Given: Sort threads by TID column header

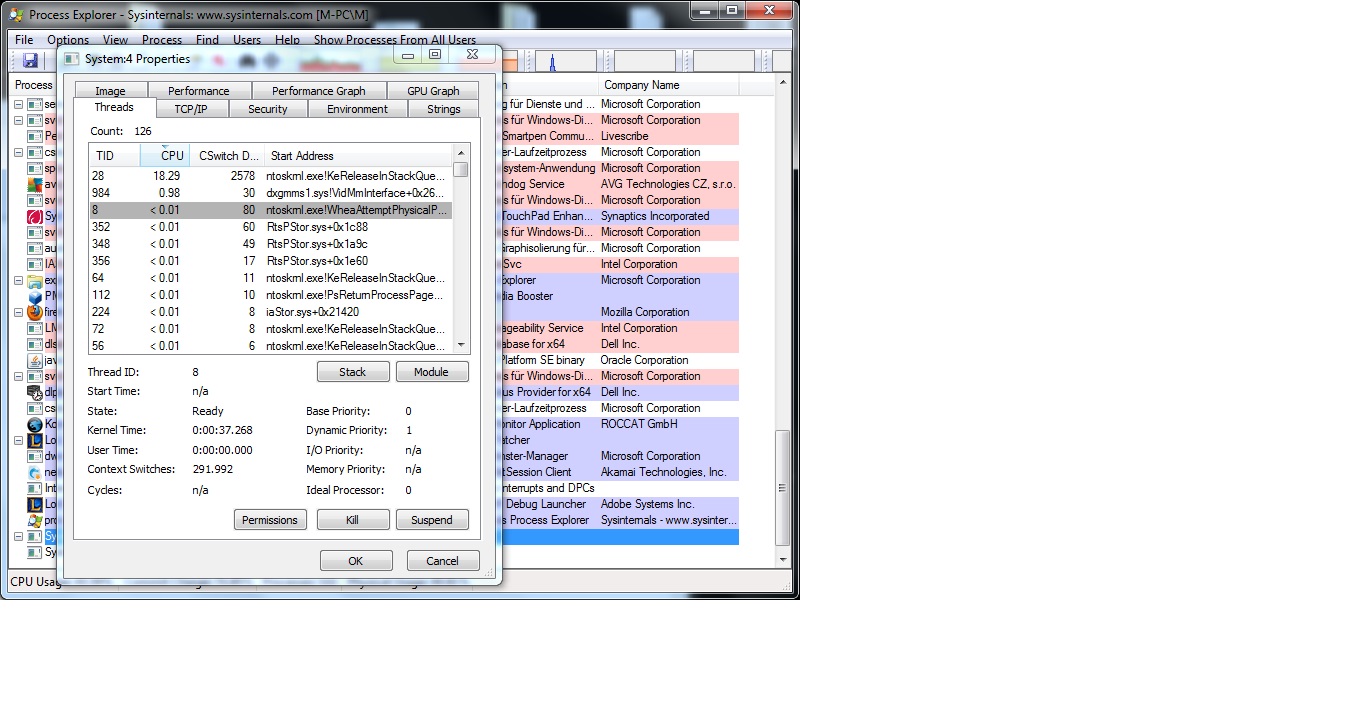Looking at the screenshot, I should [x=114, y=156].
